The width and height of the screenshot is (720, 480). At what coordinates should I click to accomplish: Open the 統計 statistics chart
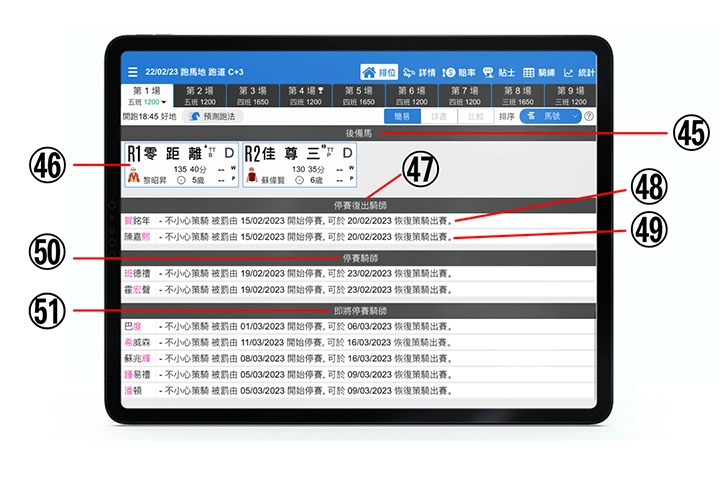[x=577, y=72]
